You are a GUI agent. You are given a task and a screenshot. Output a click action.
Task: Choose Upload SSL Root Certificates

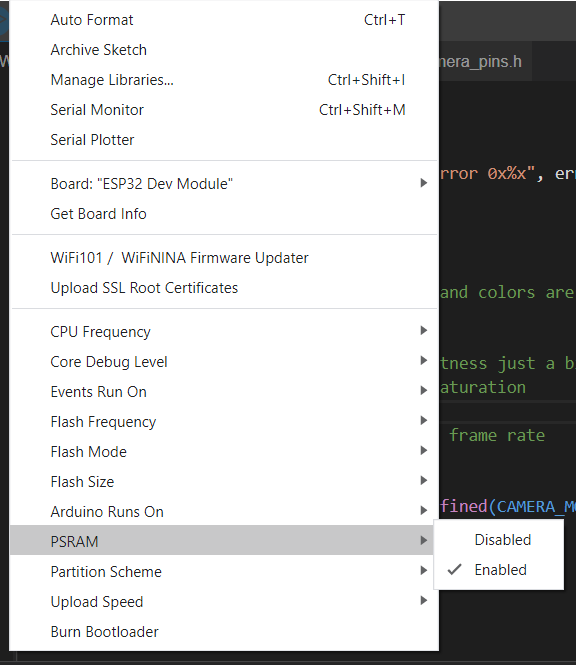click(x=224, y=288)
